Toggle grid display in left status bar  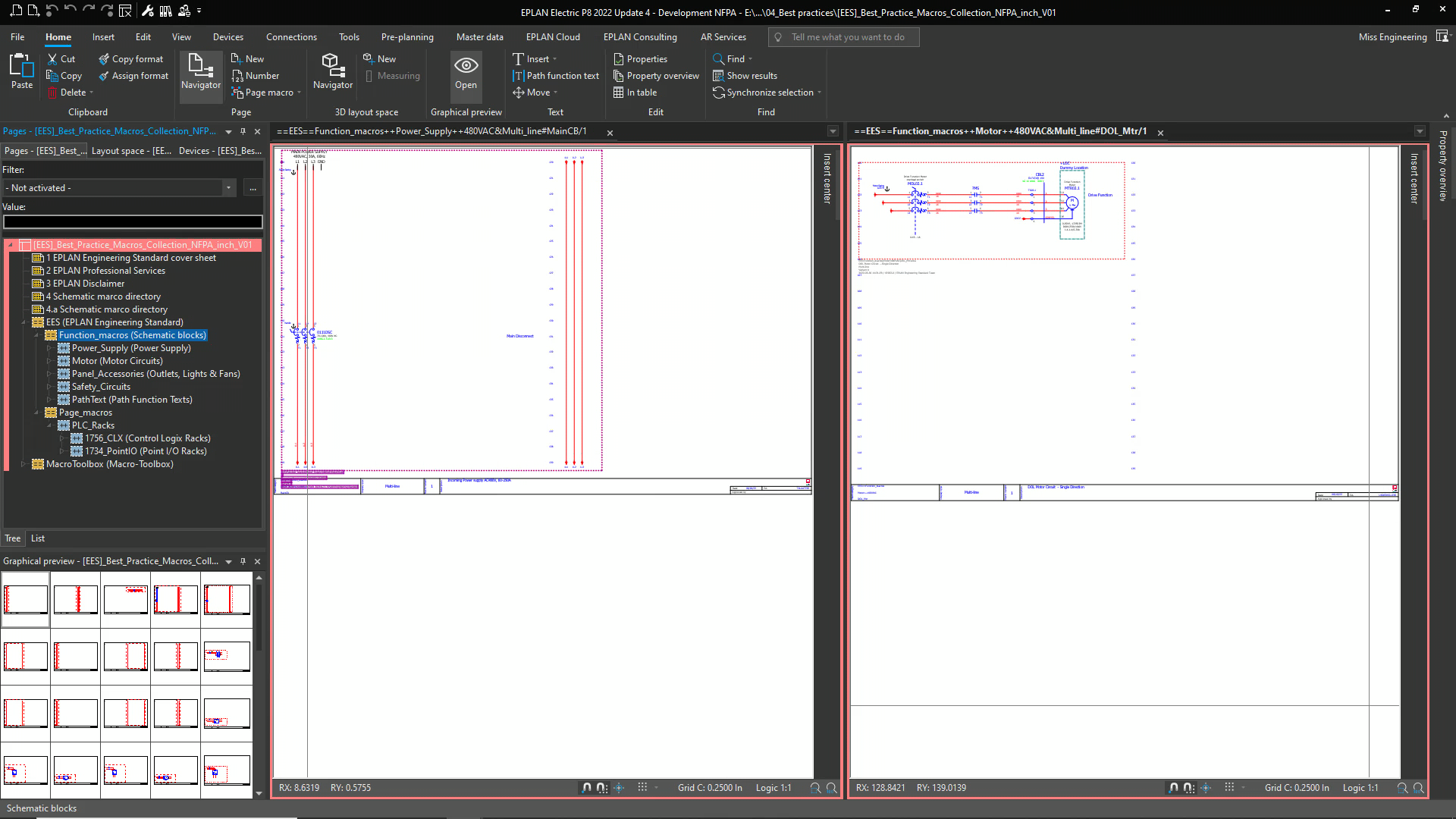[x=642, y=788]
